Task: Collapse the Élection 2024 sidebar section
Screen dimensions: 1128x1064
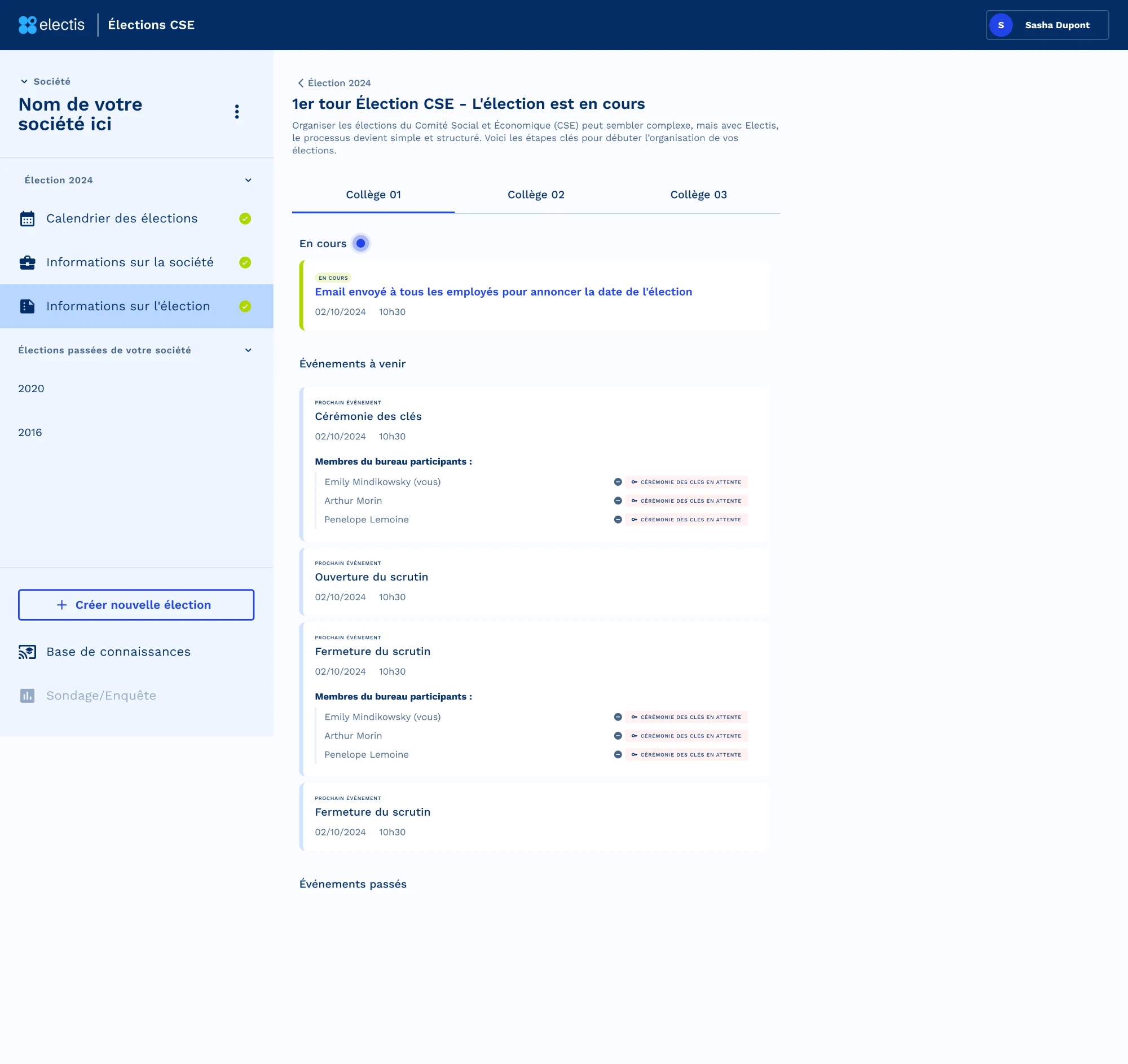Action: (248, 180)
